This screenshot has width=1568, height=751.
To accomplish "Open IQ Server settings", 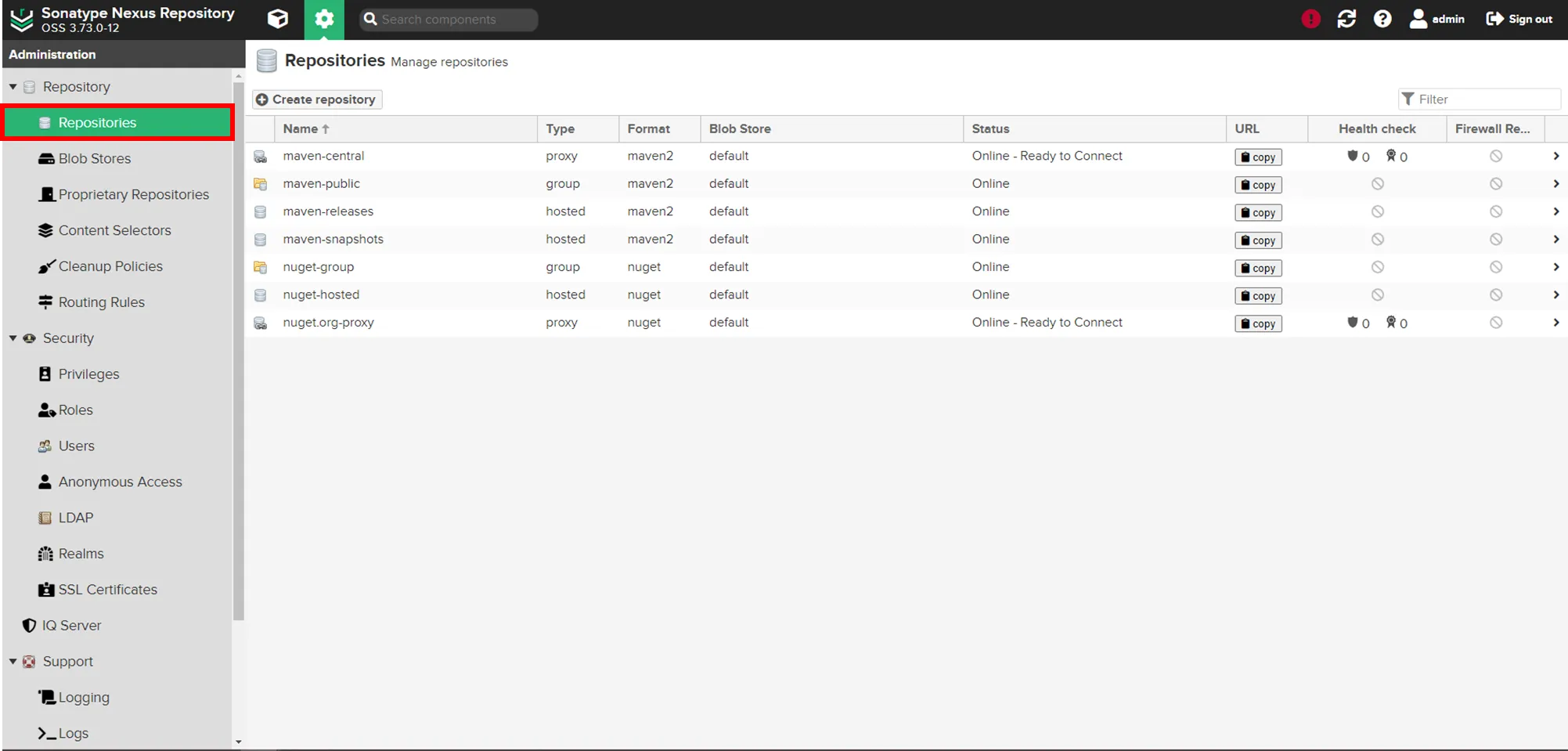I will pos(62,626).
